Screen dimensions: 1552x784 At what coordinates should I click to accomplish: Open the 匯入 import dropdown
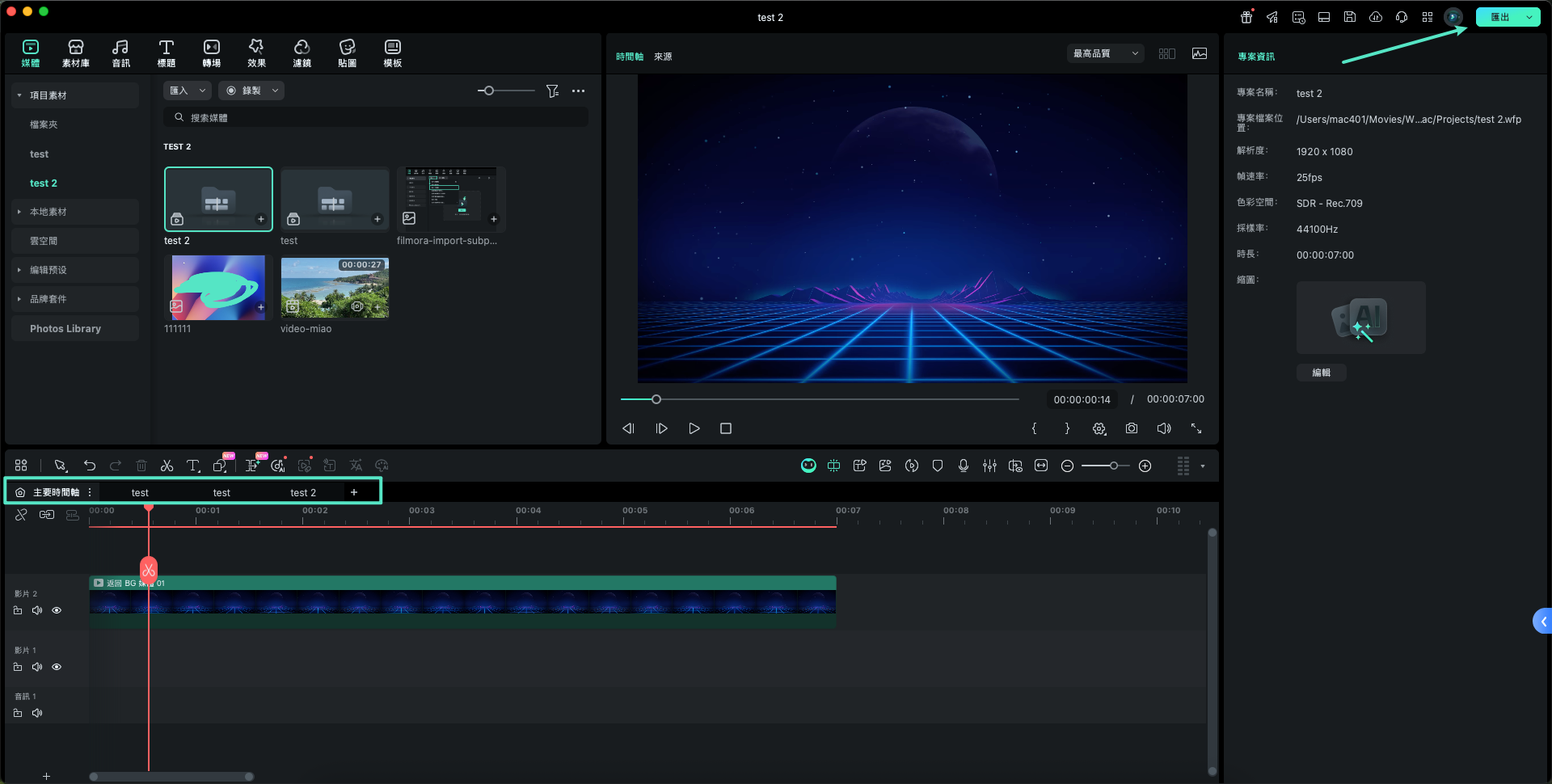[x=187, y=91]
